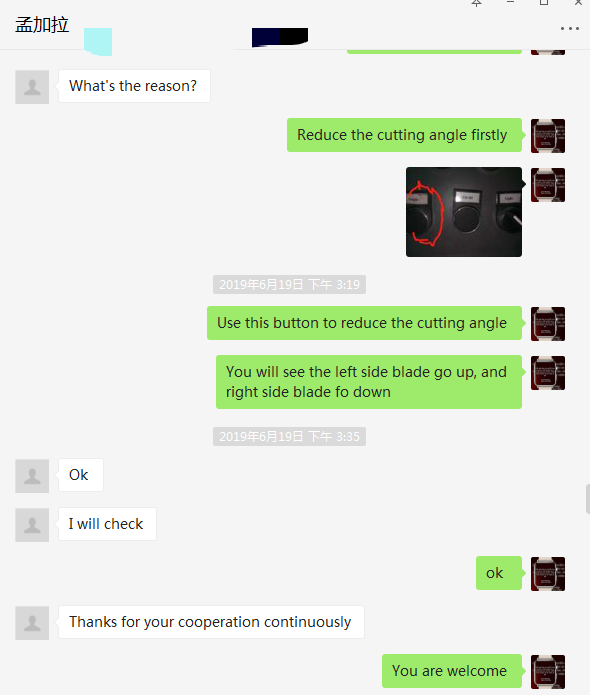The width and height of the screenshot is (590, 695).
Task: Pin the chat window on top
Action: click(477, 3)
